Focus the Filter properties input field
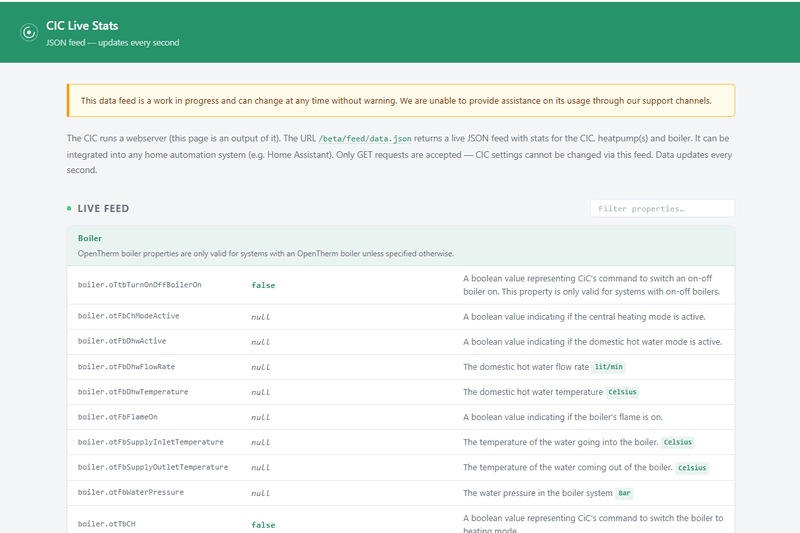Viewport: 800px width, 533px height. click(x=662, y=208)
